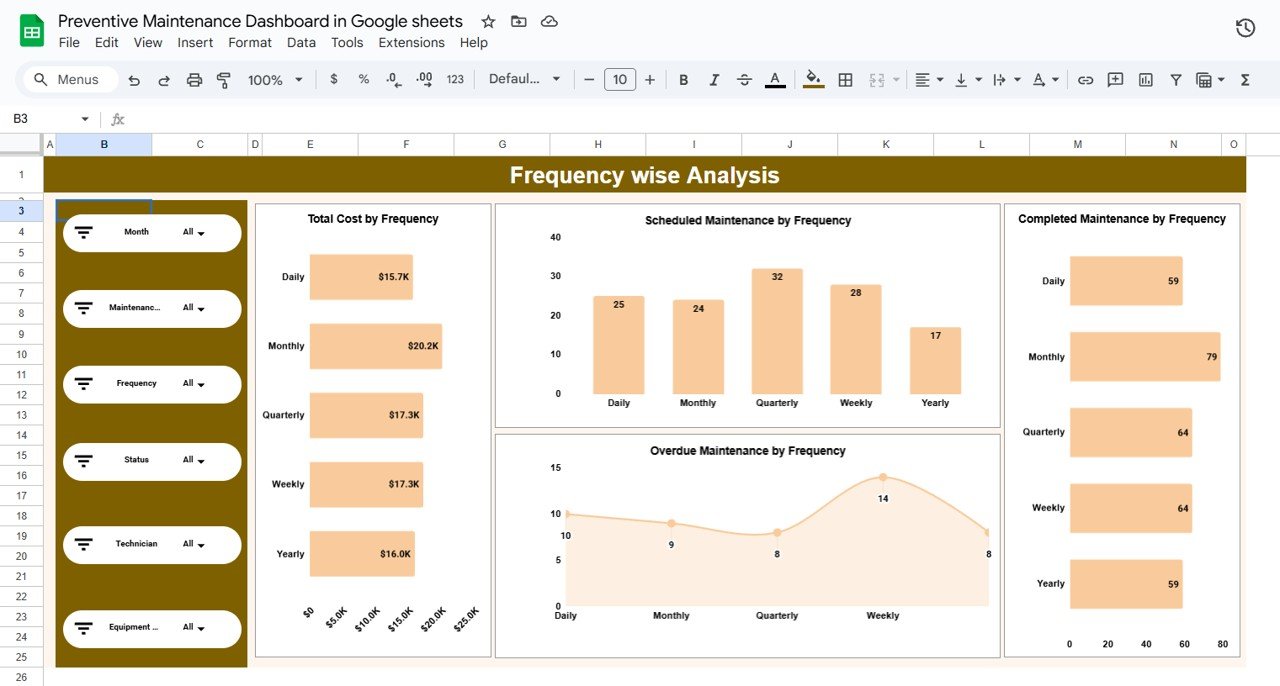
Task: Open the Format menu
Action: click(249, 42)
